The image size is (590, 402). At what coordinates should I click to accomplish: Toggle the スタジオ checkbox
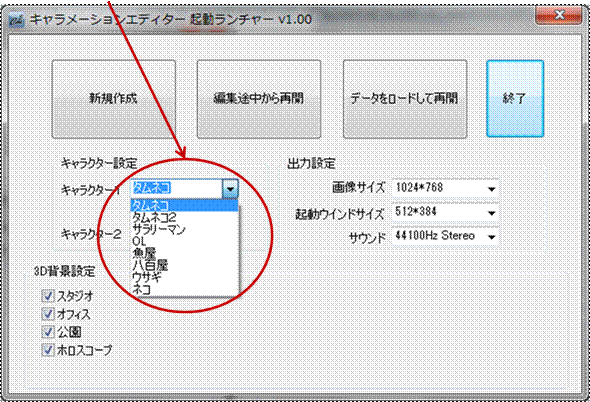click(x=48, y=296)
